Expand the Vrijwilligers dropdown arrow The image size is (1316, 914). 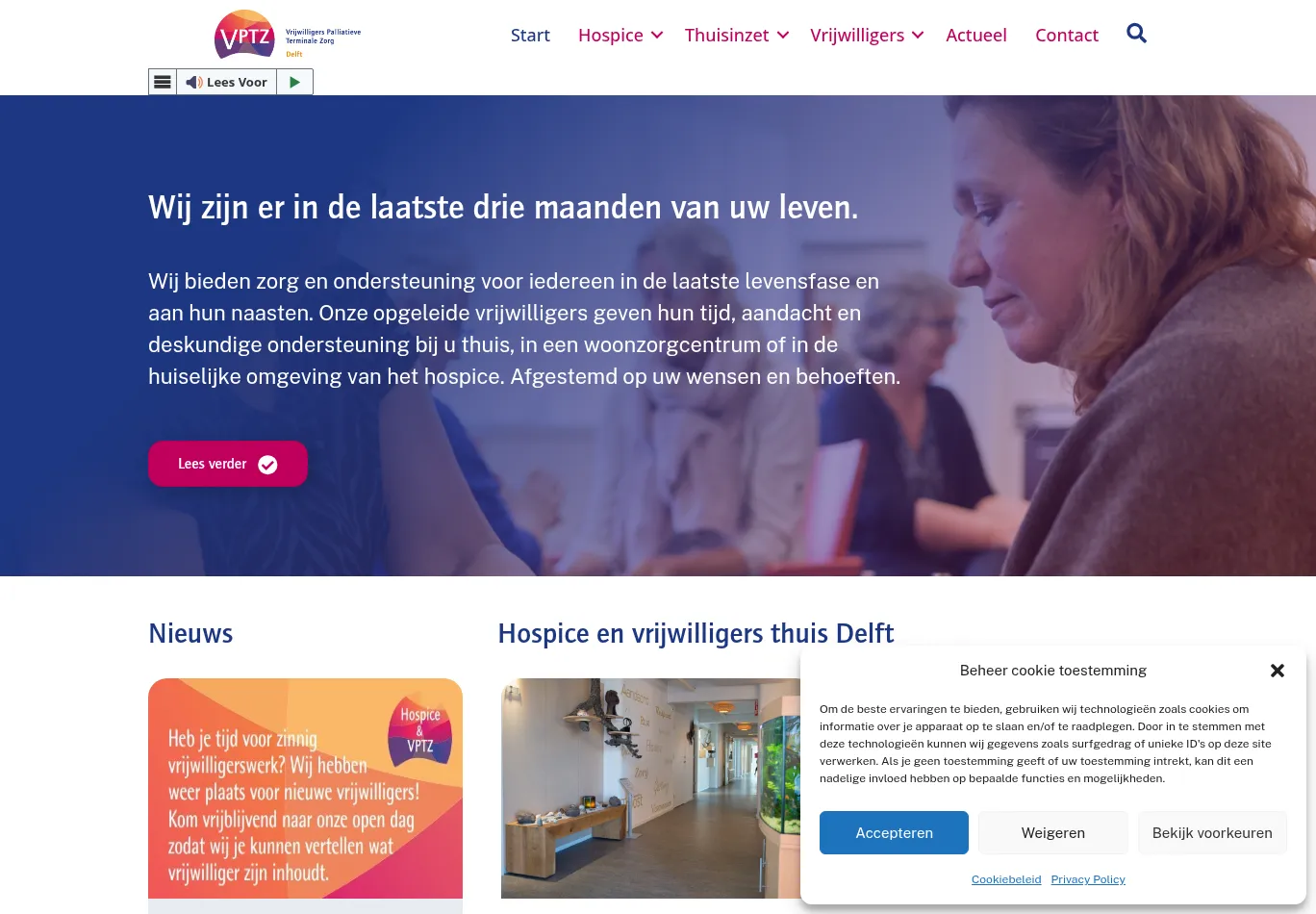[918, 36]
